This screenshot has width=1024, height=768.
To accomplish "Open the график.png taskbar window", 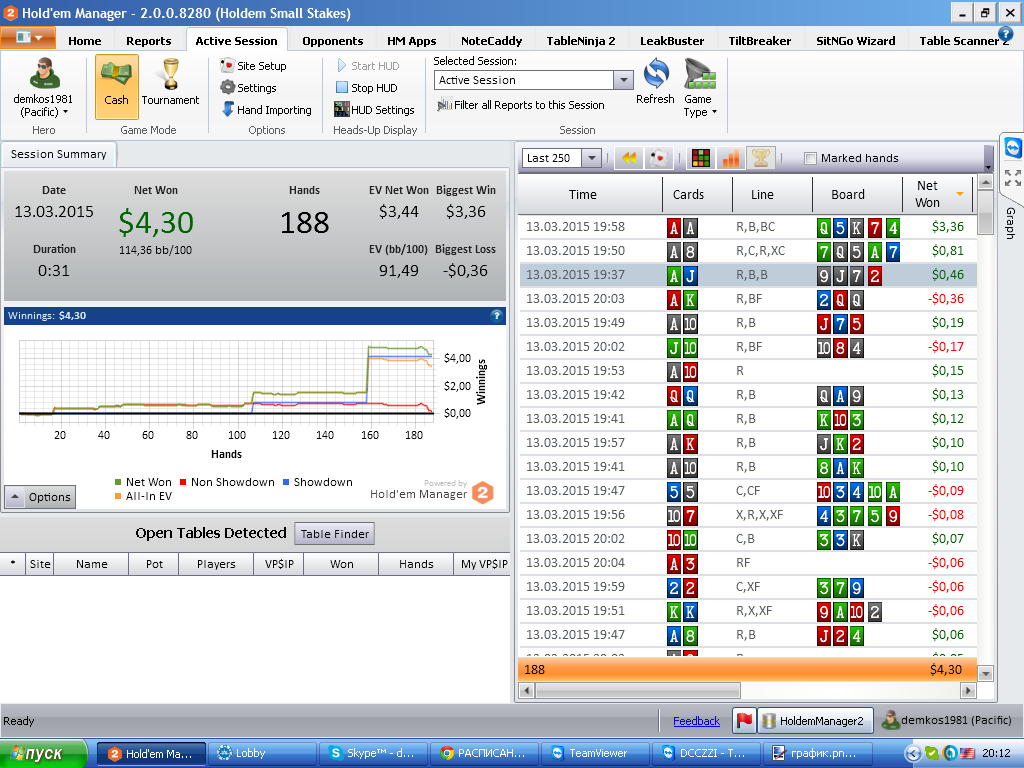I will [820, 754].
